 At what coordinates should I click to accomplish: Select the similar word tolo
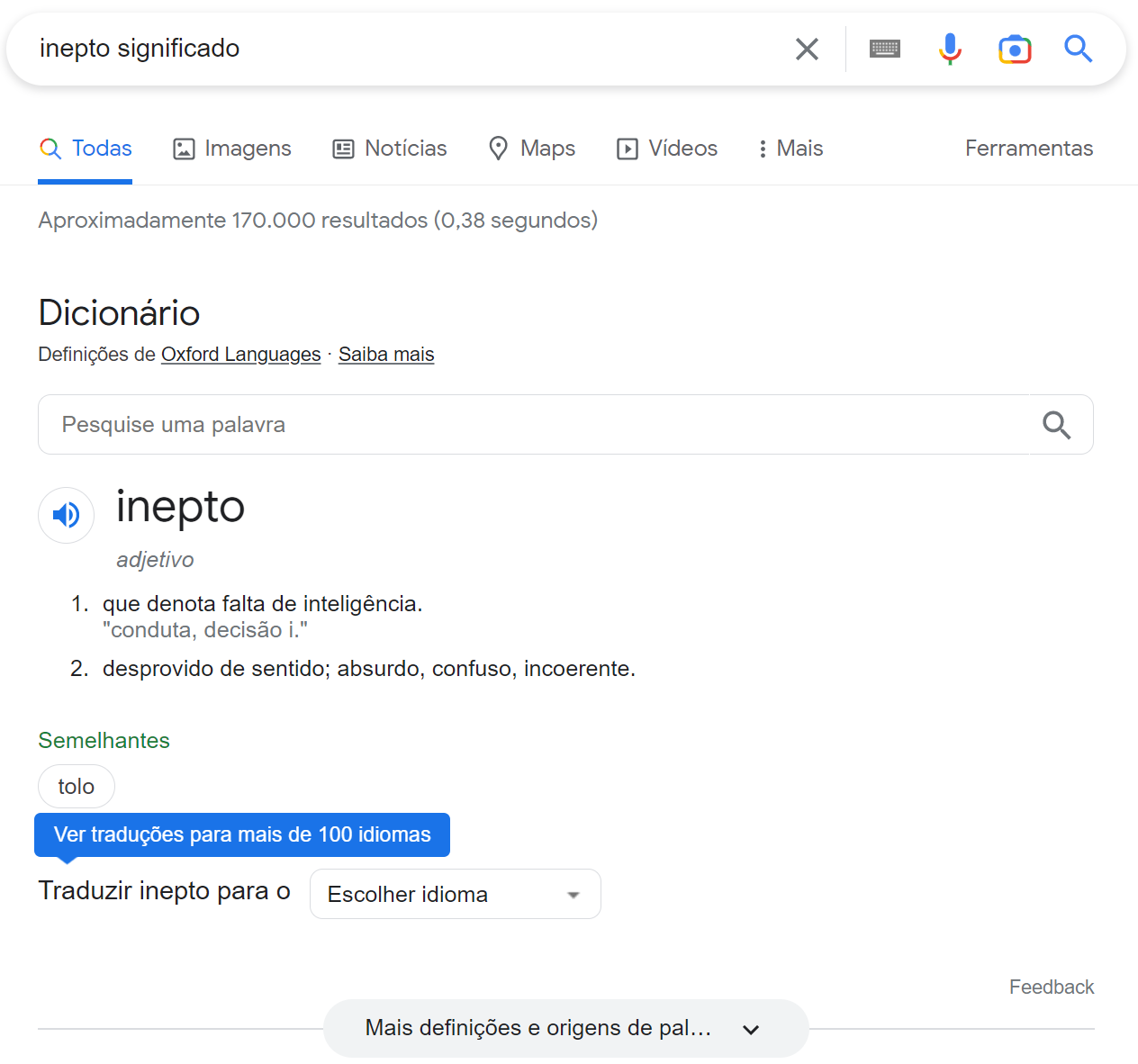pyautogui.click(x=76, y=786)
